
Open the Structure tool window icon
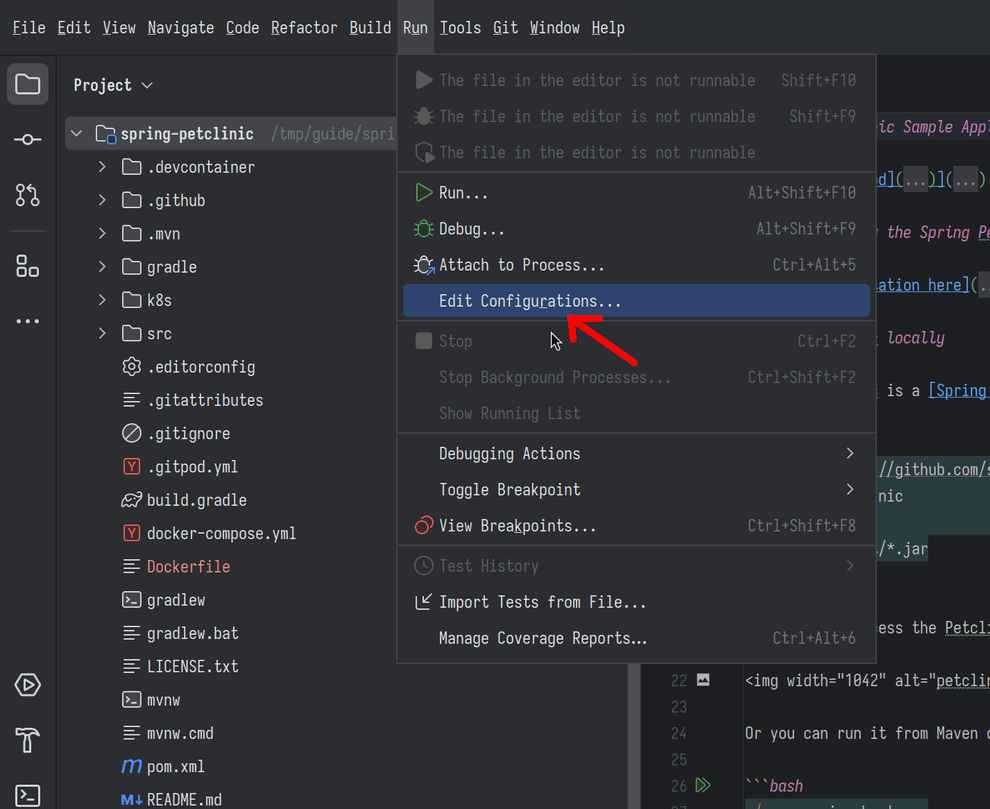click(x=28, y=266)
